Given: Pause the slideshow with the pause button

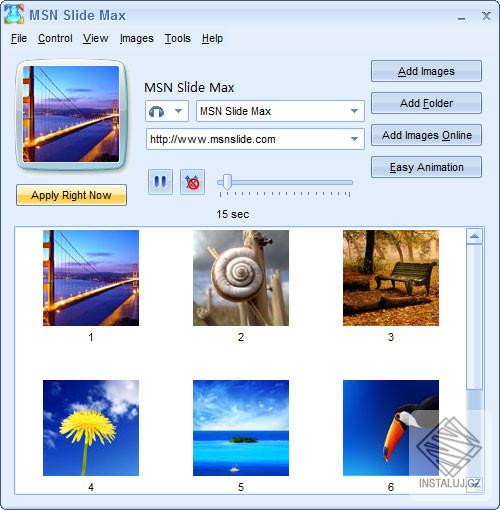Looking at the screenshot, I should pyautogui.click(x=160, y=182).
